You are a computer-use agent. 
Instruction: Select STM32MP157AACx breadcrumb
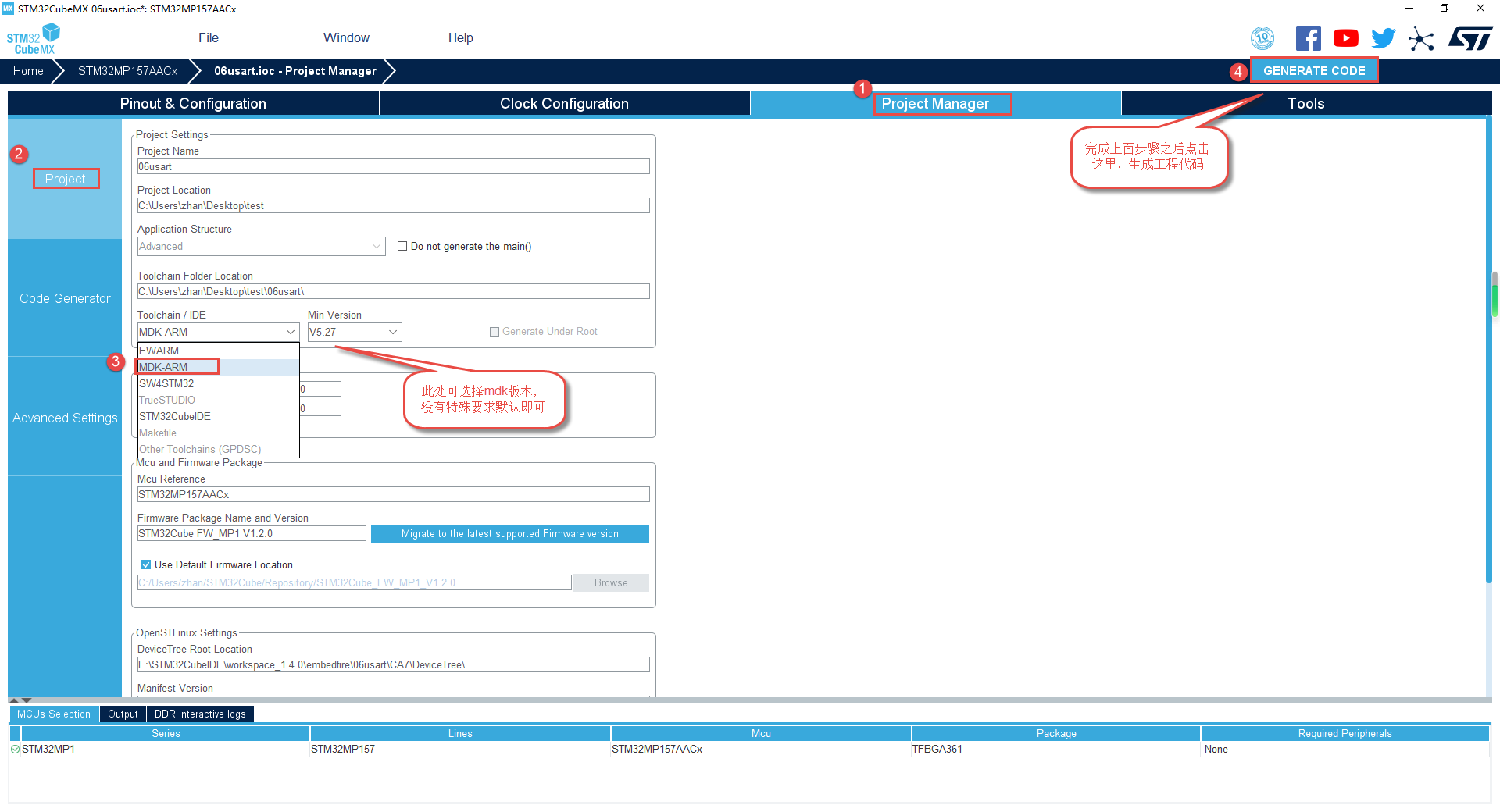click(127, 71)
